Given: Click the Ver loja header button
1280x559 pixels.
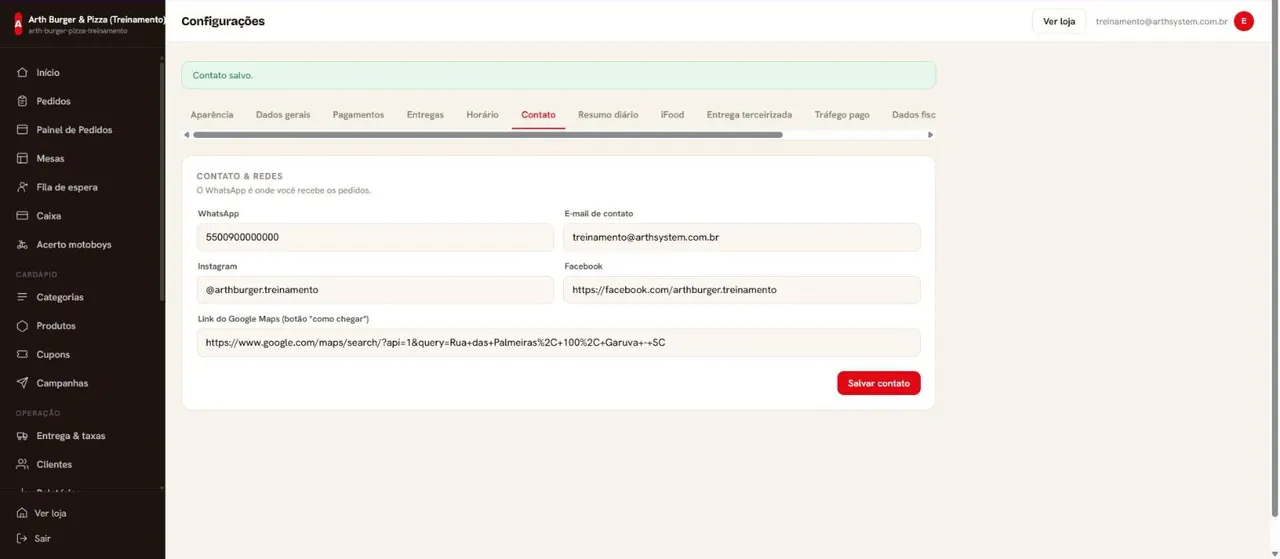Looking at the screenshot, I should [x=1059, y=21].
